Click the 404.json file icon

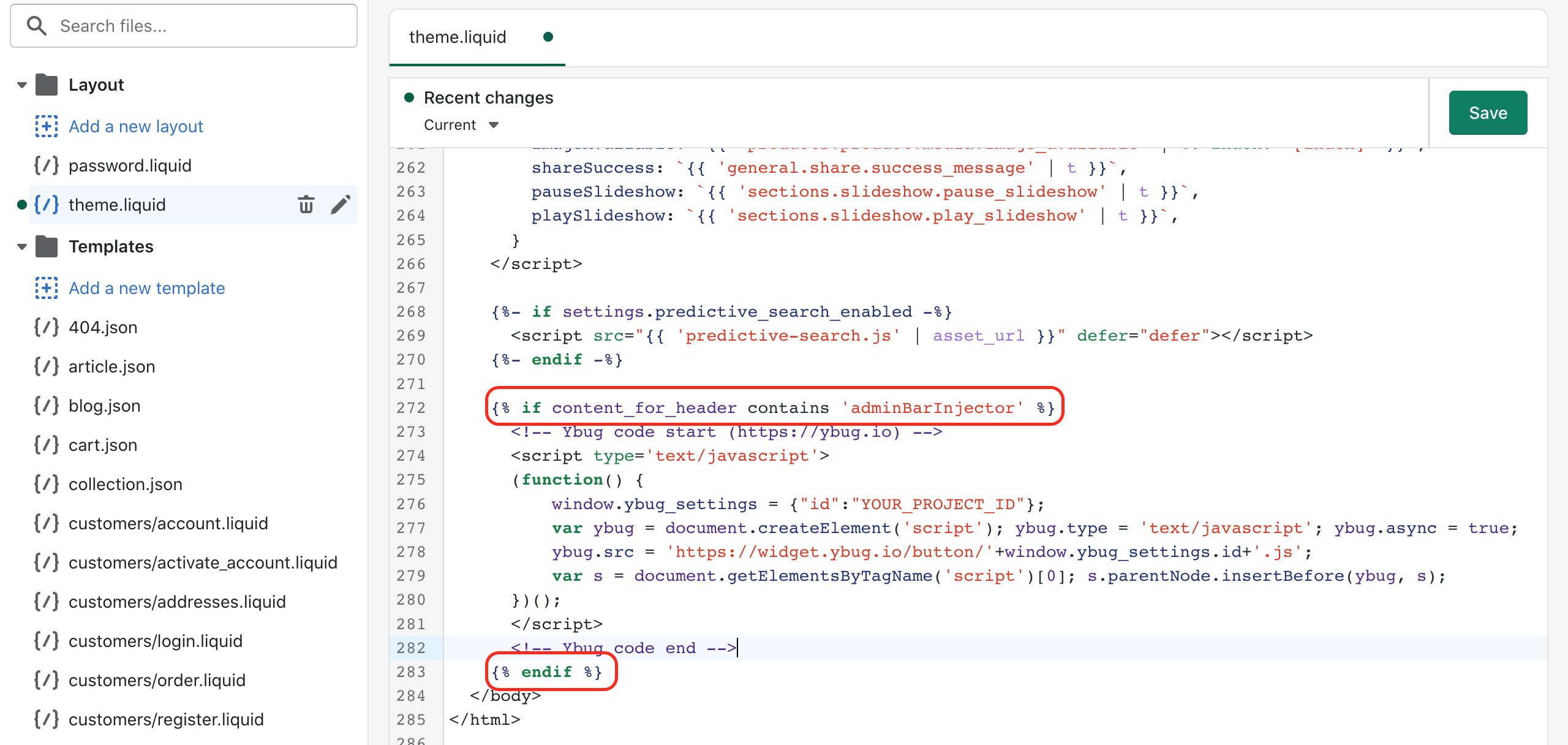(x=47, y=327)
